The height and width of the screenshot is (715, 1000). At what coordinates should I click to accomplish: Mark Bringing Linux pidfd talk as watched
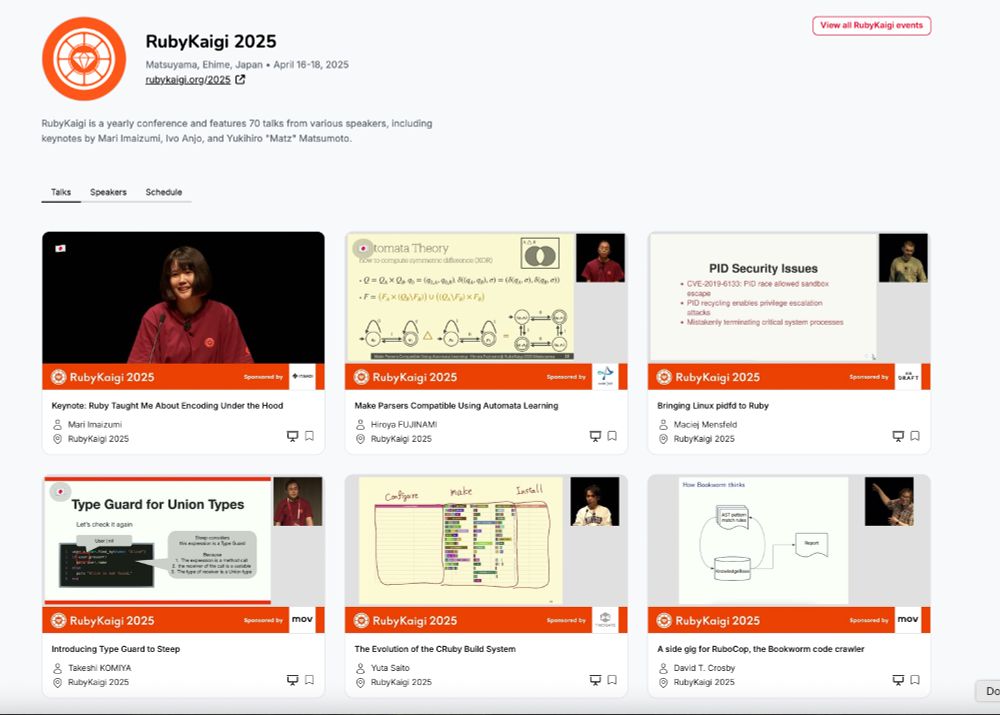[x=898, y=436]
